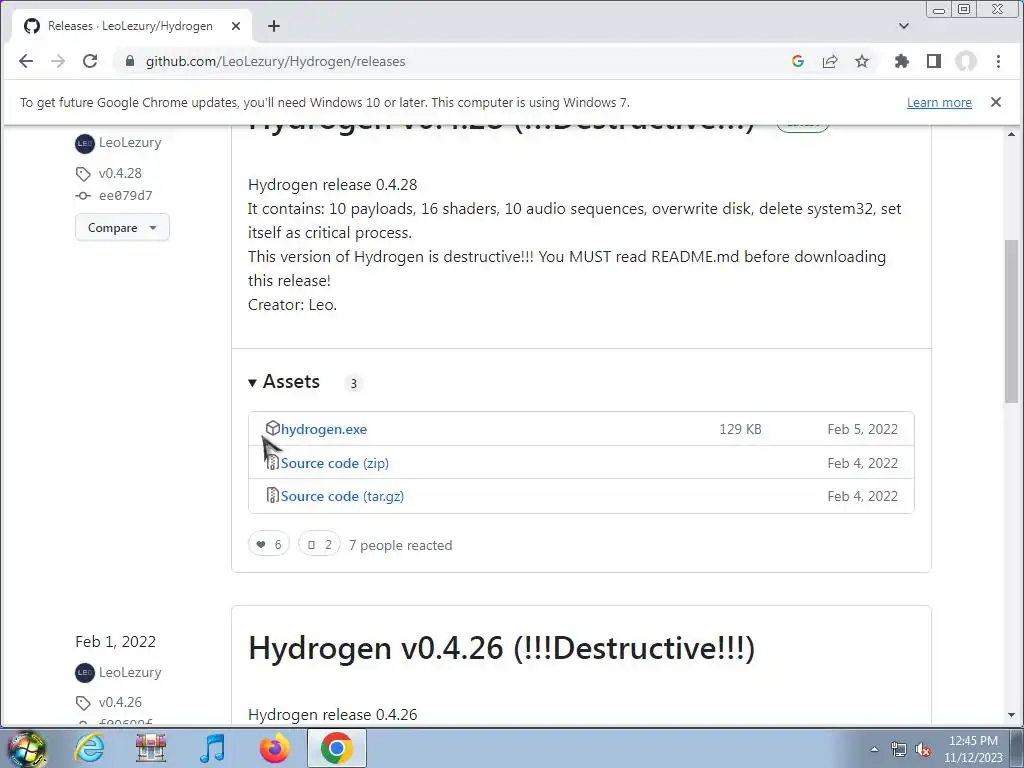This screenshot has height=768, width=1024.
Task: Show hidden system tray icons
Action: 874,750
